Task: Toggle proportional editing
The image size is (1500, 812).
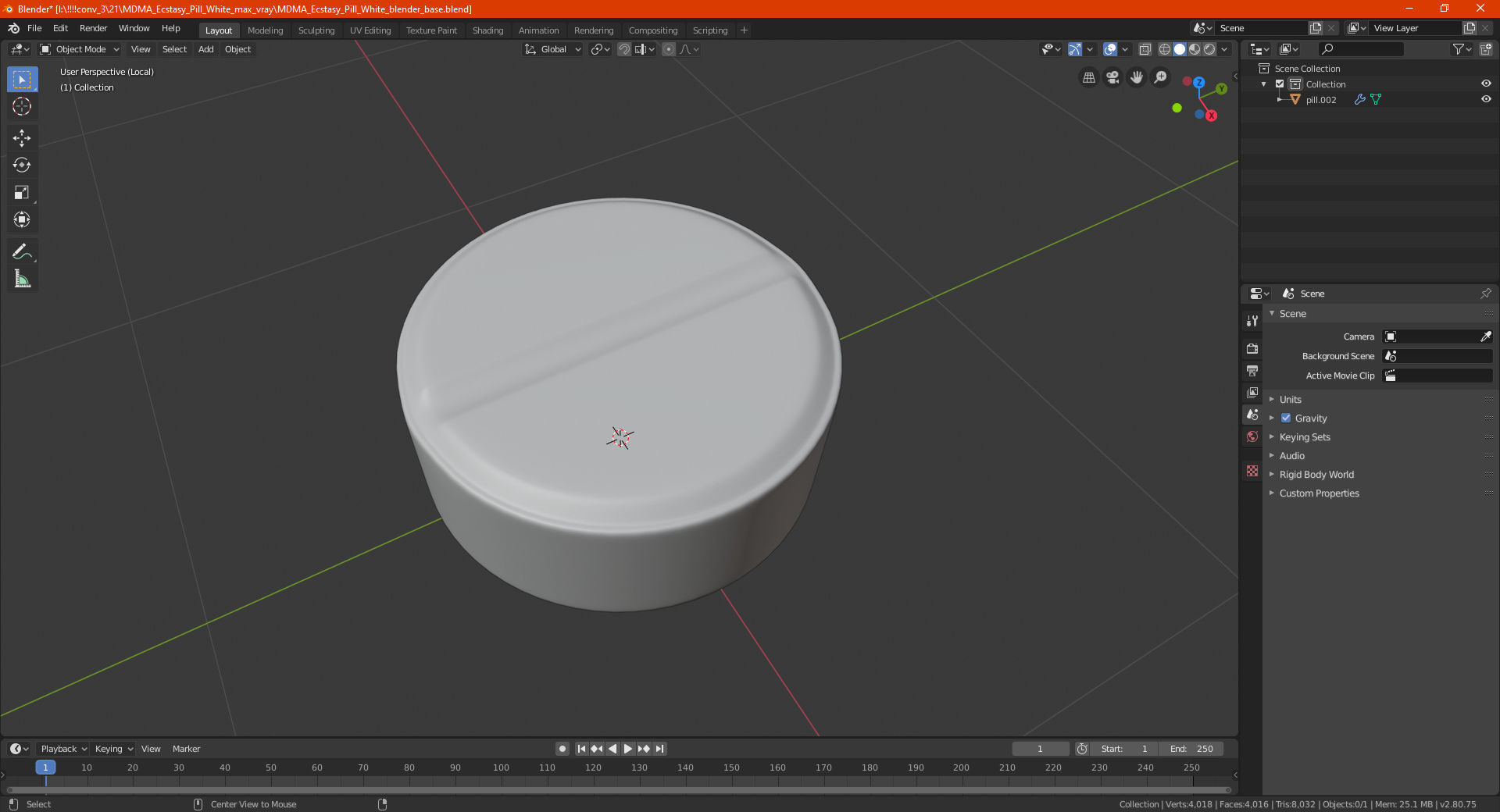Action: click(669, 49)
